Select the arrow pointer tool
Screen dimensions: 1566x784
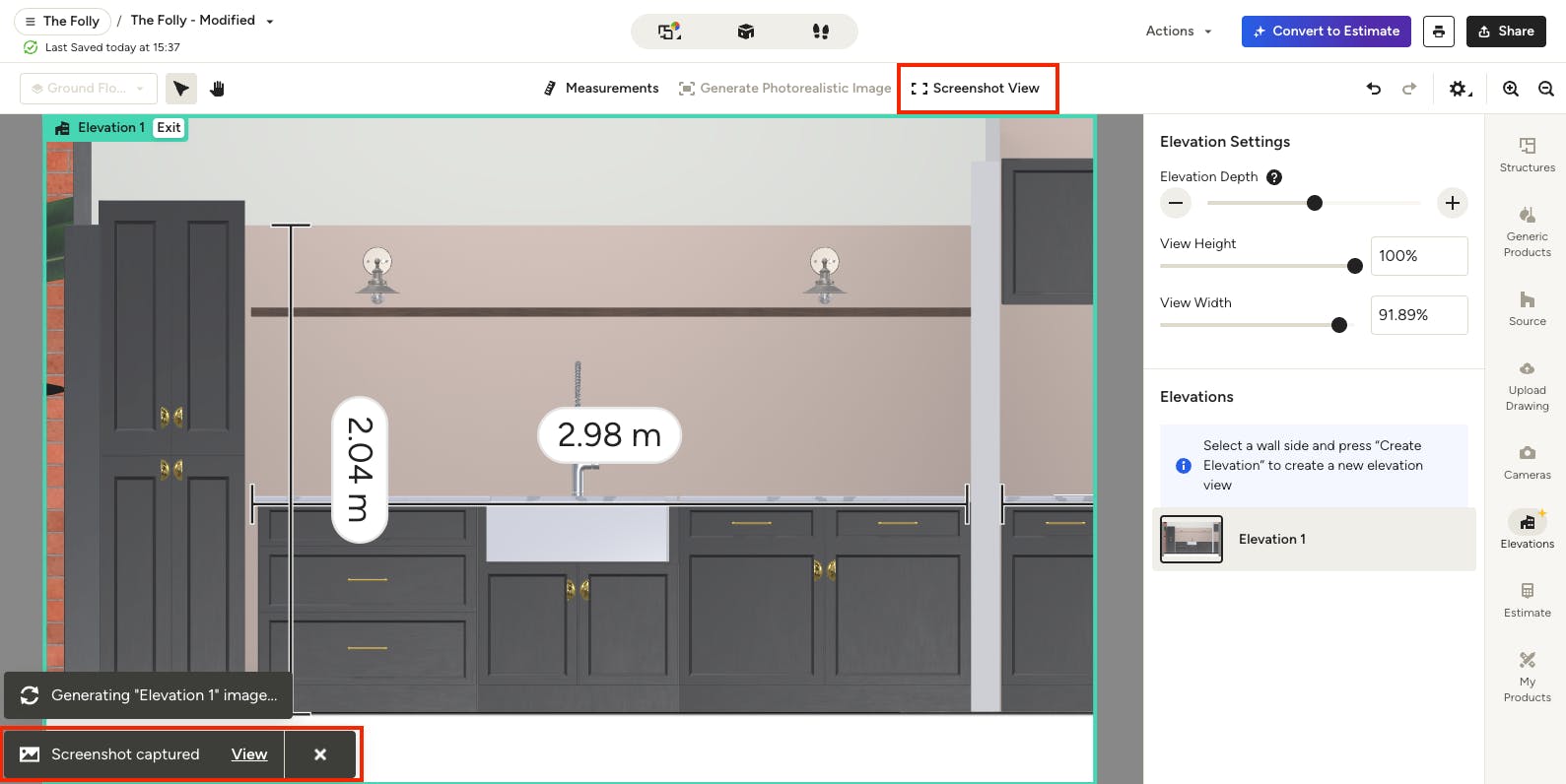click(181, 89)
